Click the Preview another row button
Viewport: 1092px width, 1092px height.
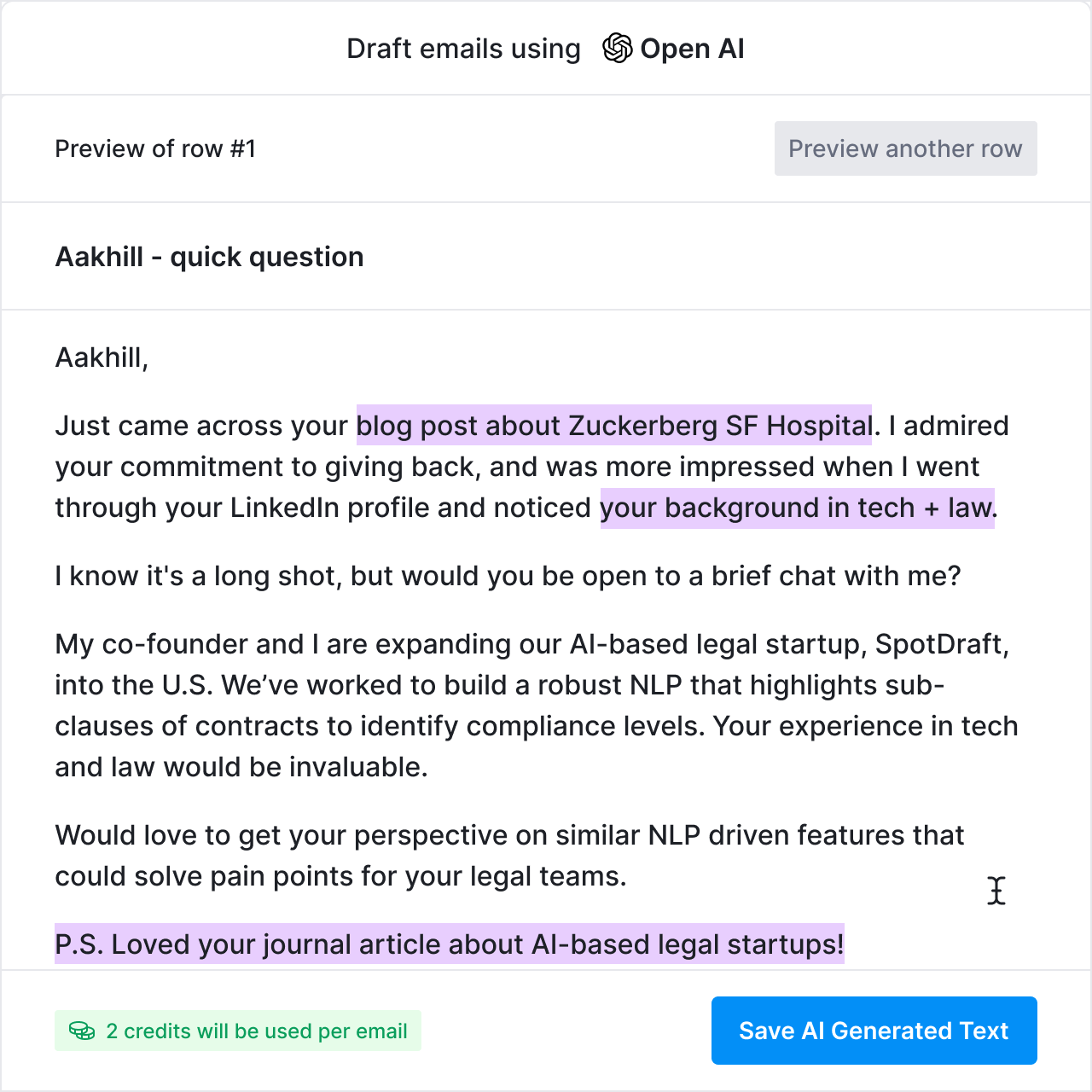point(905,148)
